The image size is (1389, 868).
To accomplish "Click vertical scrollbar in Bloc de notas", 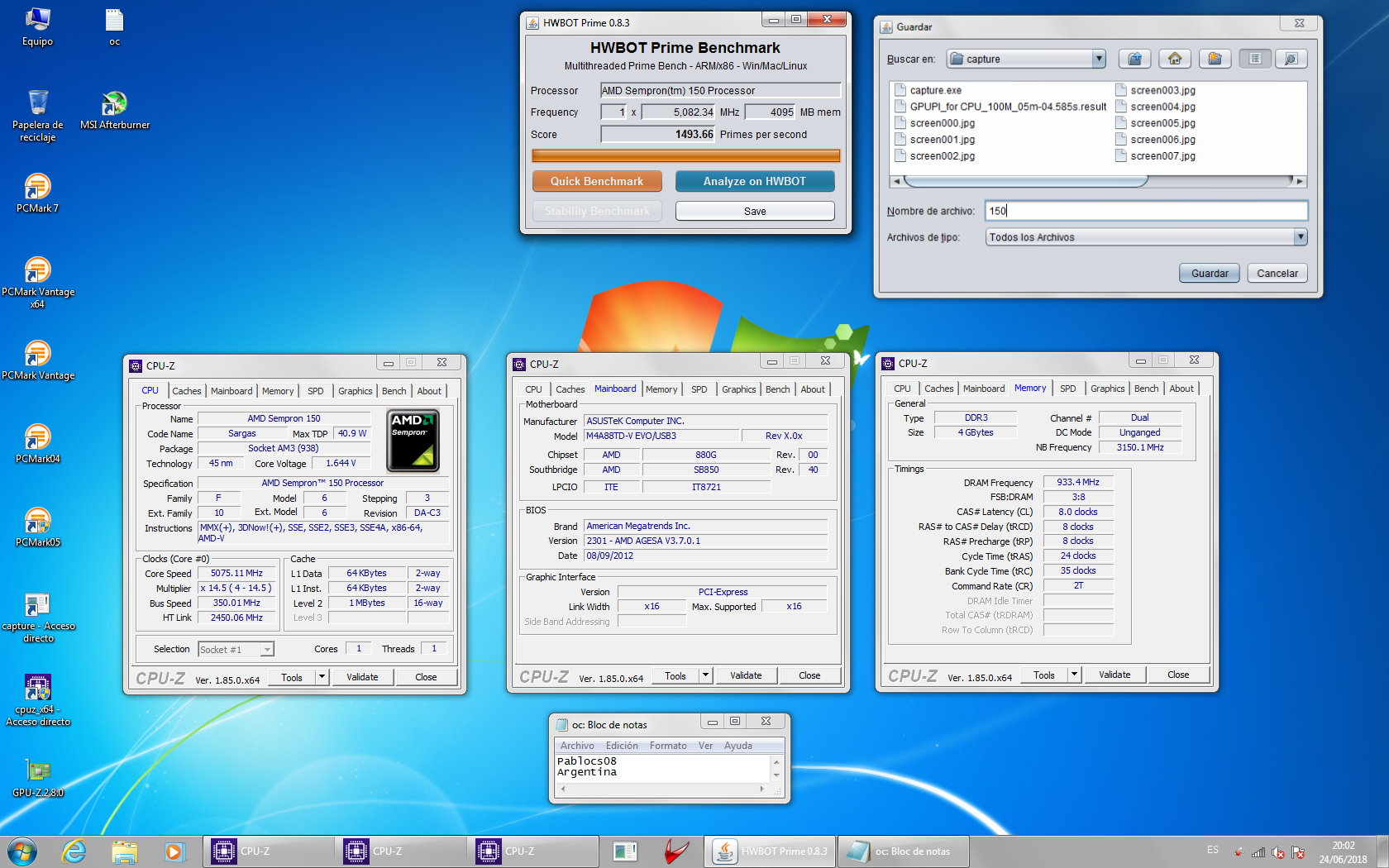I will [776, 769].
